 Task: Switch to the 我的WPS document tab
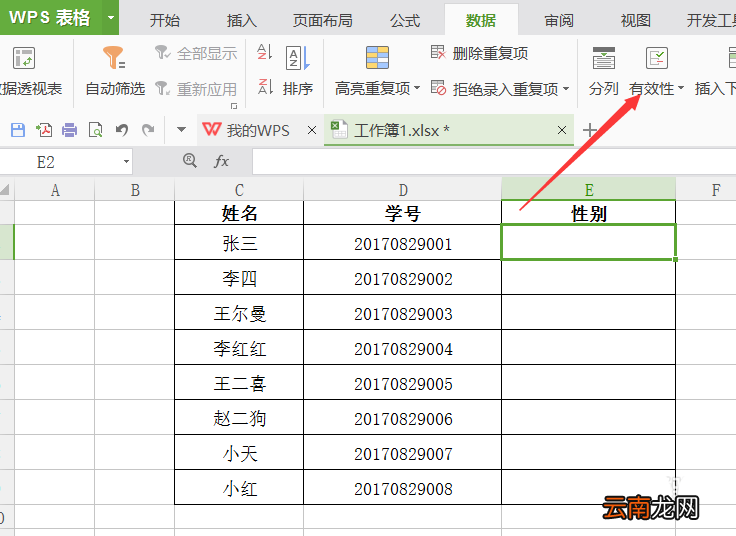(x=259, y=130)
